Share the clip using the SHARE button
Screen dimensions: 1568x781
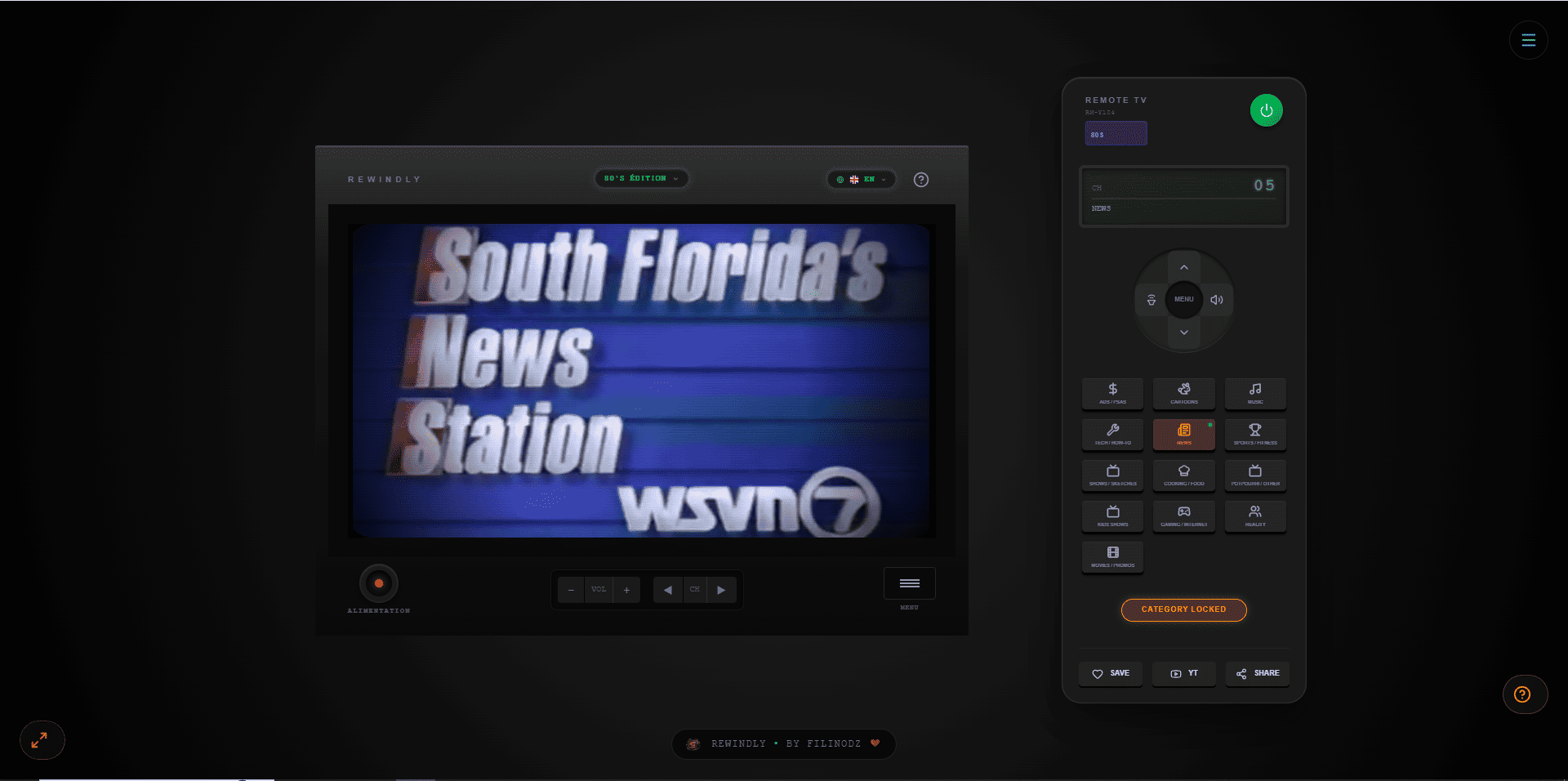coord(1258,673)
